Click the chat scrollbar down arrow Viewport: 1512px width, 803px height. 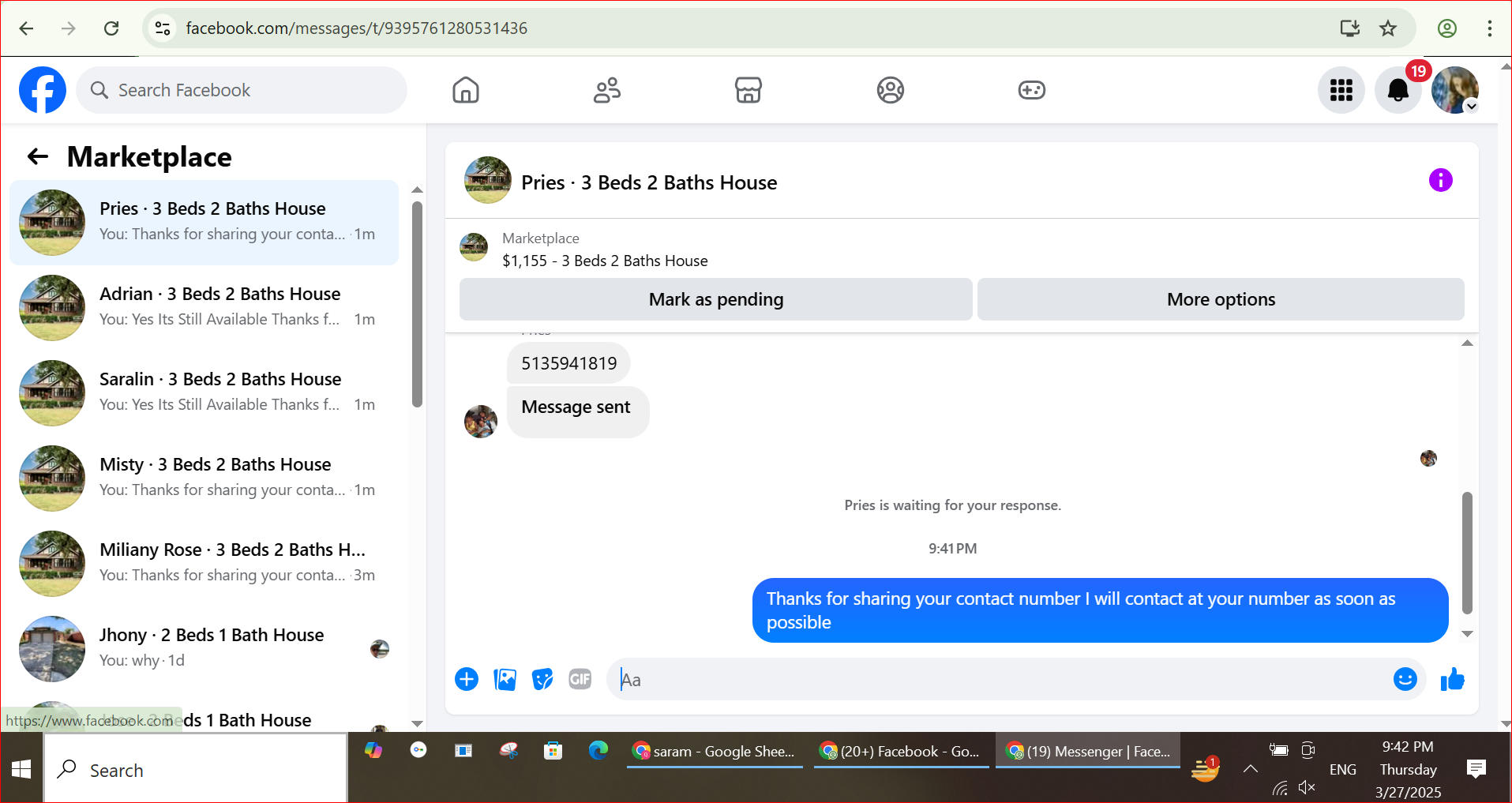pyautogui.click(x=1467, y=634)
